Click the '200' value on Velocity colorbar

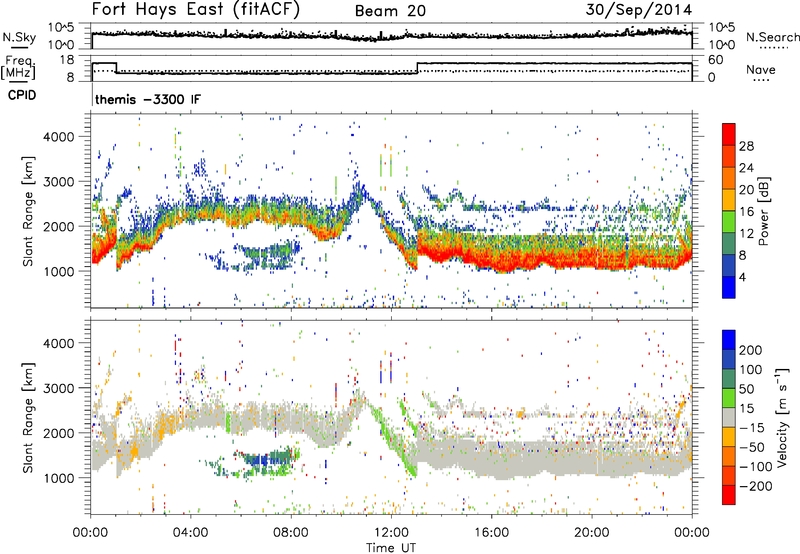[x=751, y=350]
